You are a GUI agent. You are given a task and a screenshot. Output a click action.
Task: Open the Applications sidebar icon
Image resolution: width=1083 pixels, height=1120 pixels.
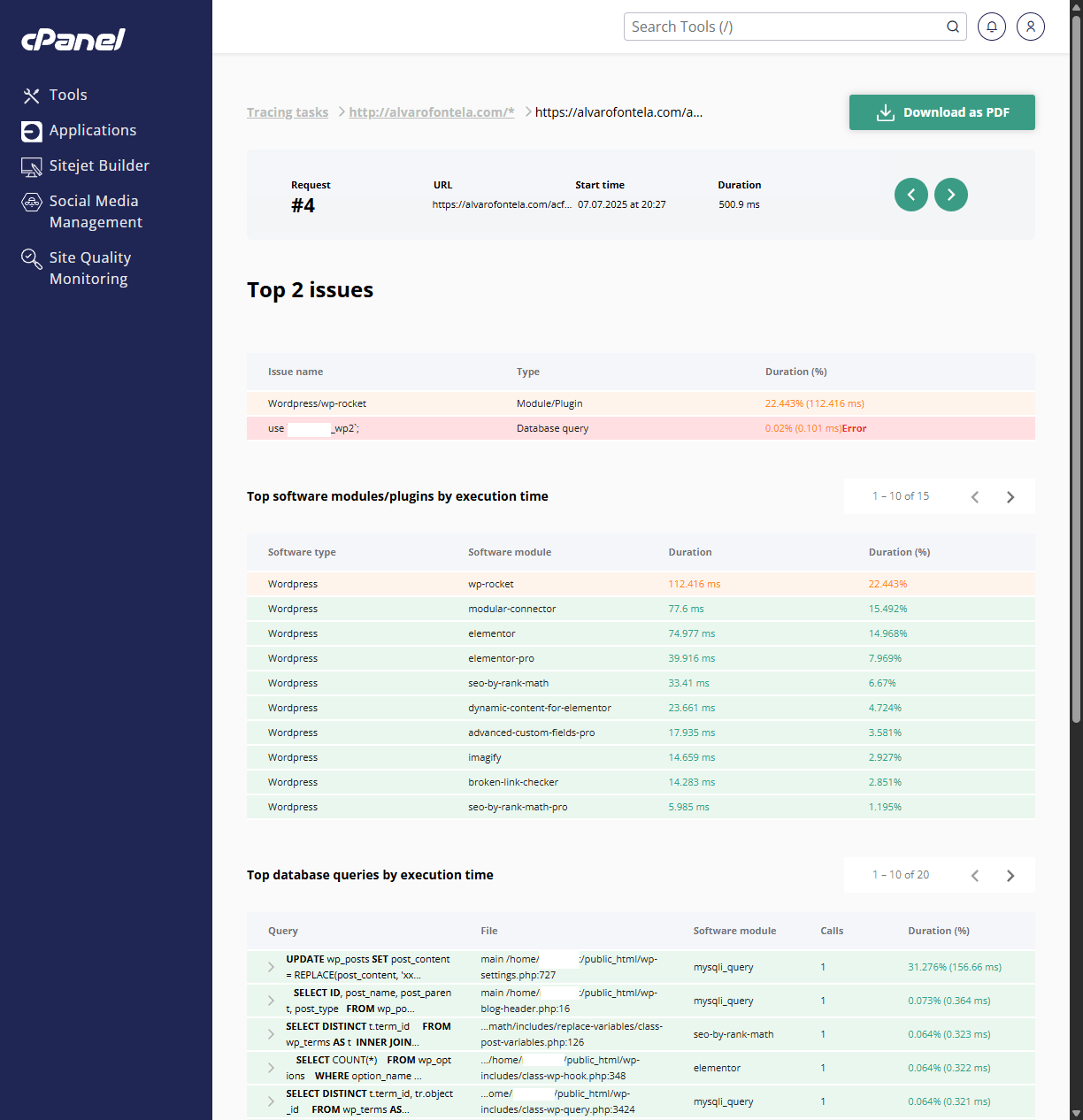coord(32,131)
